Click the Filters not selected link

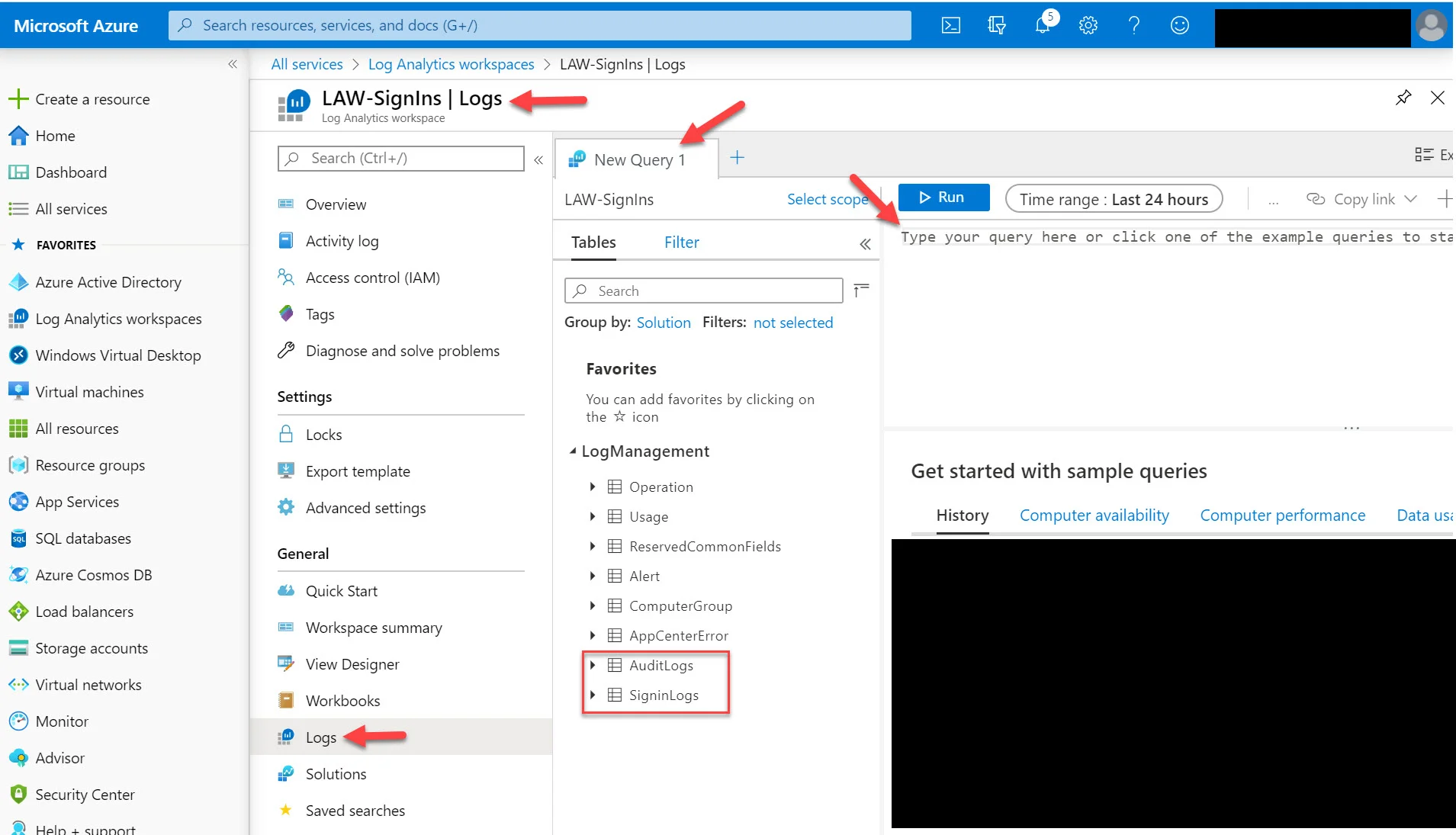pos(793,323)
